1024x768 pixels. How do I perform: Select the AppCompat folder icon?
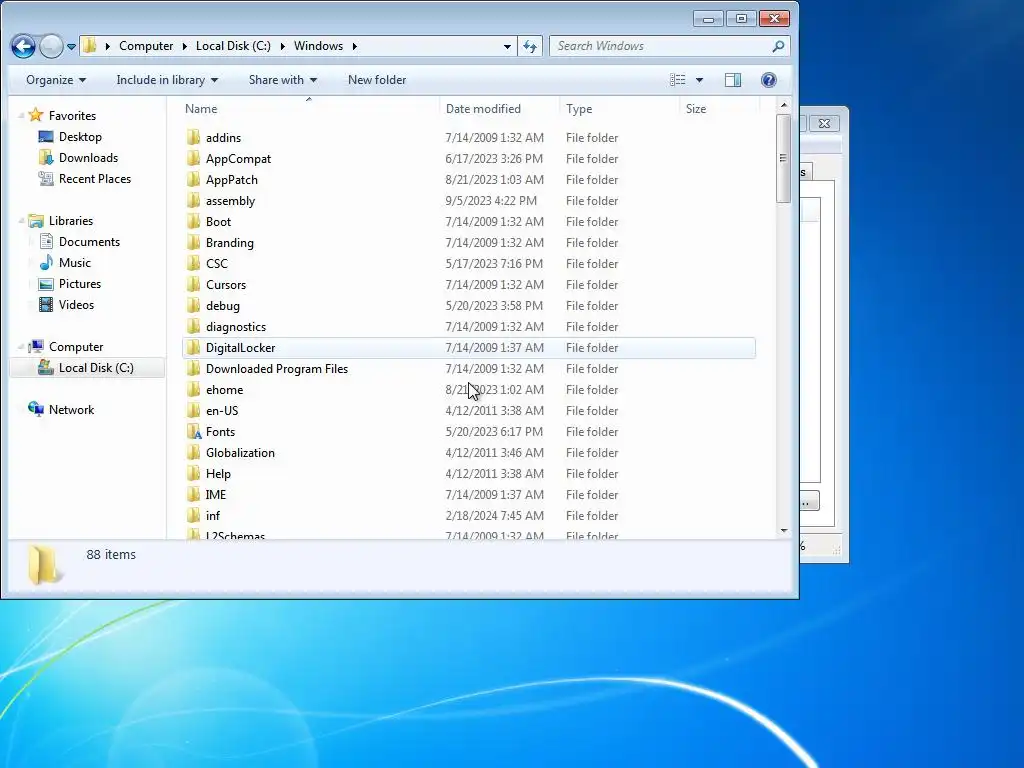193,158
